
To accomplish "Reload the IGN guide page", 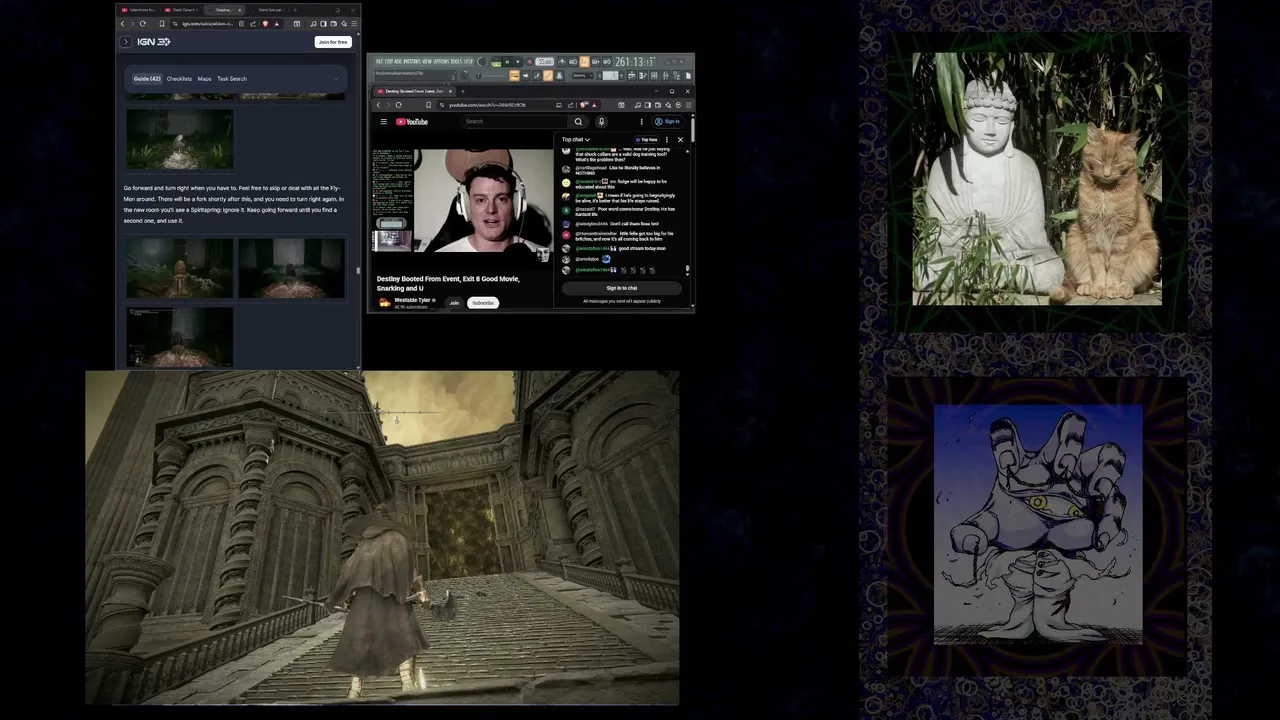I will point(143,23).
